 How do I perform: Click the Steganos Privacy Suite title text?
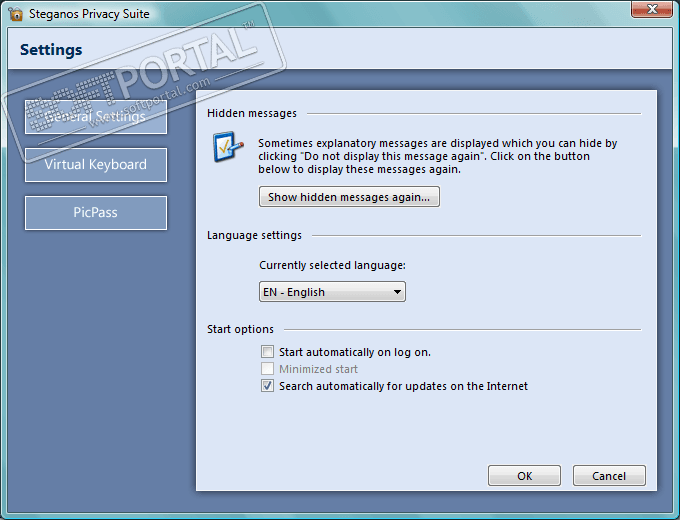tap(90, 14)
